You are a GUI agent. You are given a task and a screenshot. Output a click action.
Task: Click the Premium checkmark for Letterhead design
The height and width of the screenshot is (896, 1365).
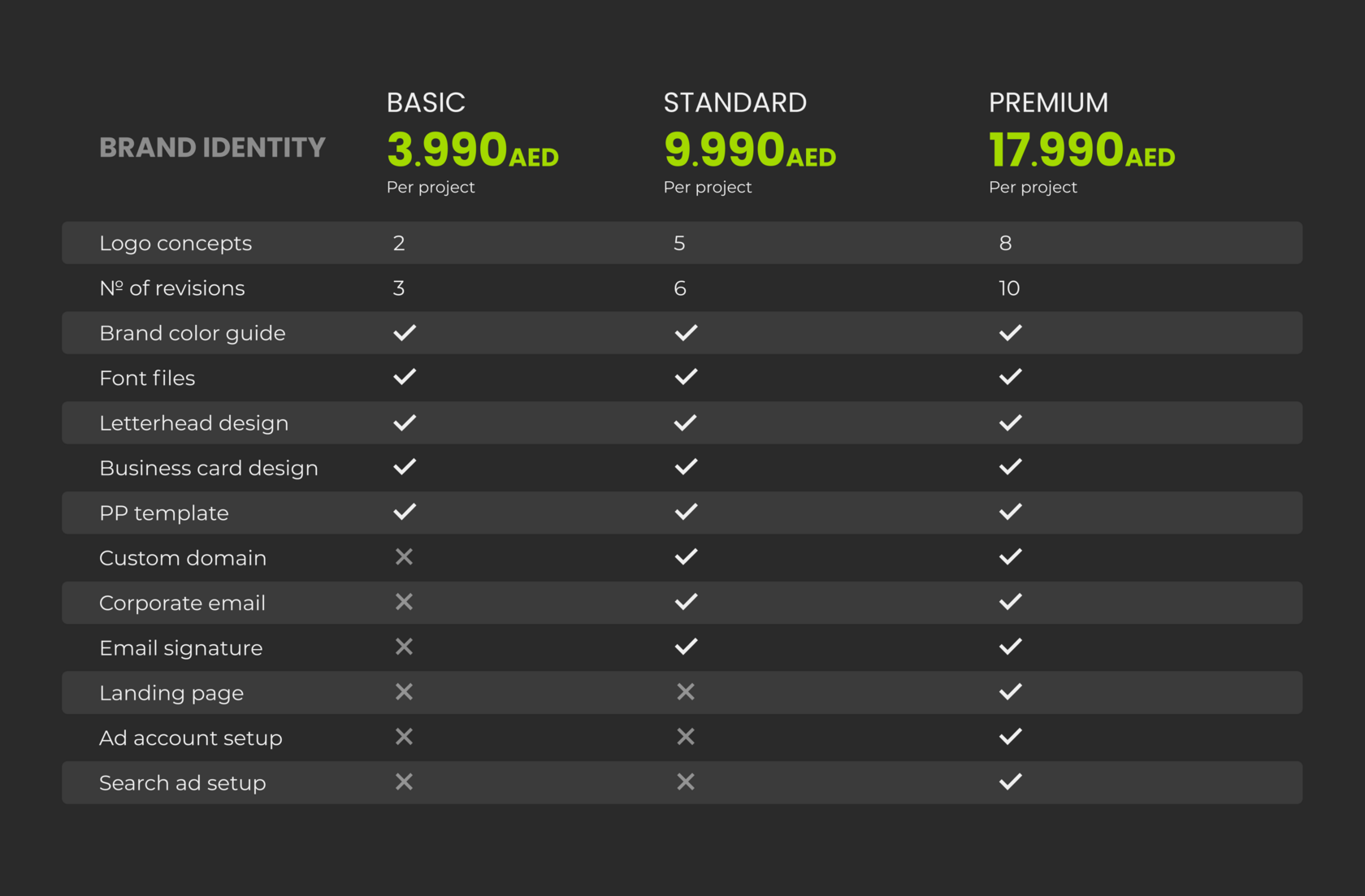pos(1010,423)
